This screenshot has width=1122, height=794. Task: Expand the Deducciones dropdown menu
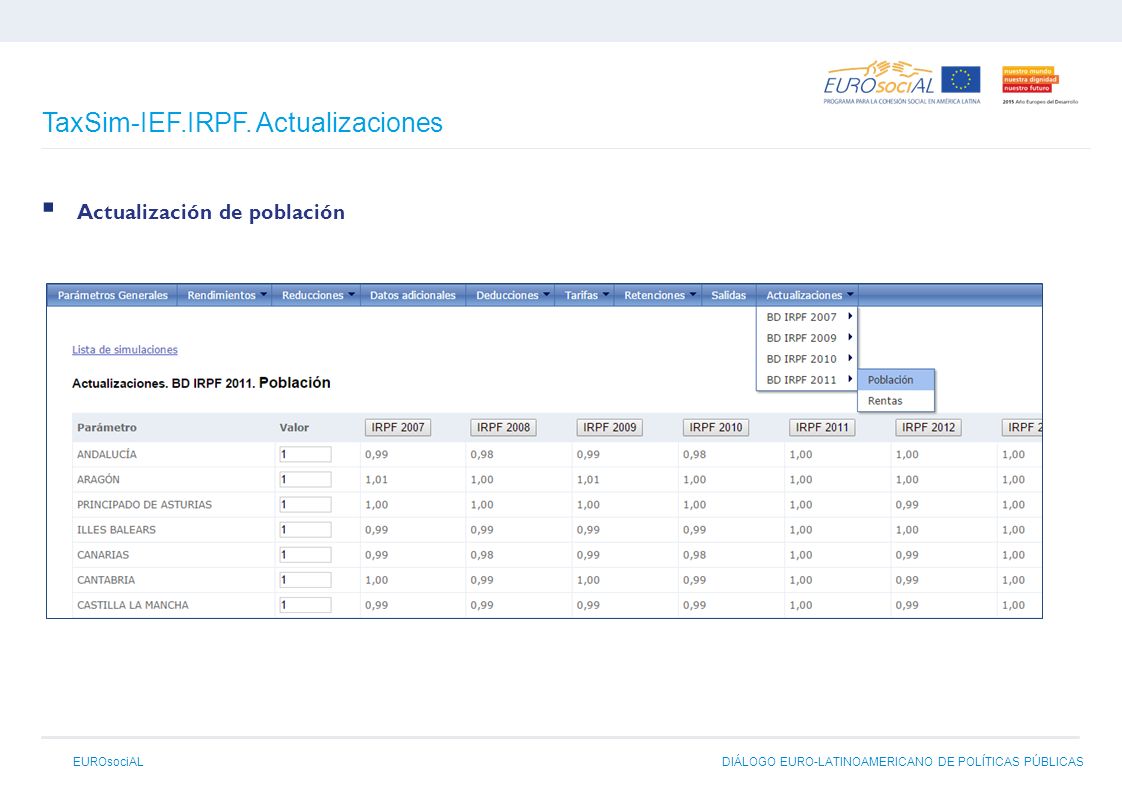pyautogui.click(x=512, y=295)
